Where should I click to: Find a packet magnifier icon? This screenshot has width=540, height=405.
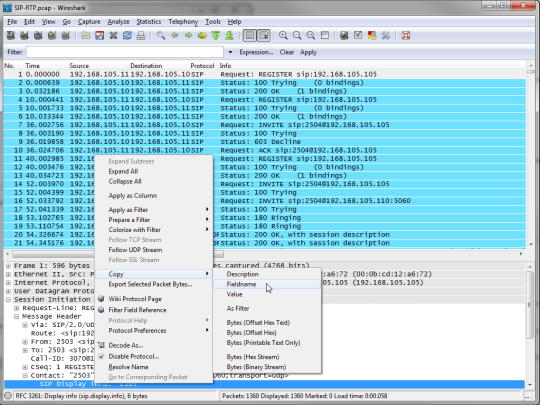point(161,35)
